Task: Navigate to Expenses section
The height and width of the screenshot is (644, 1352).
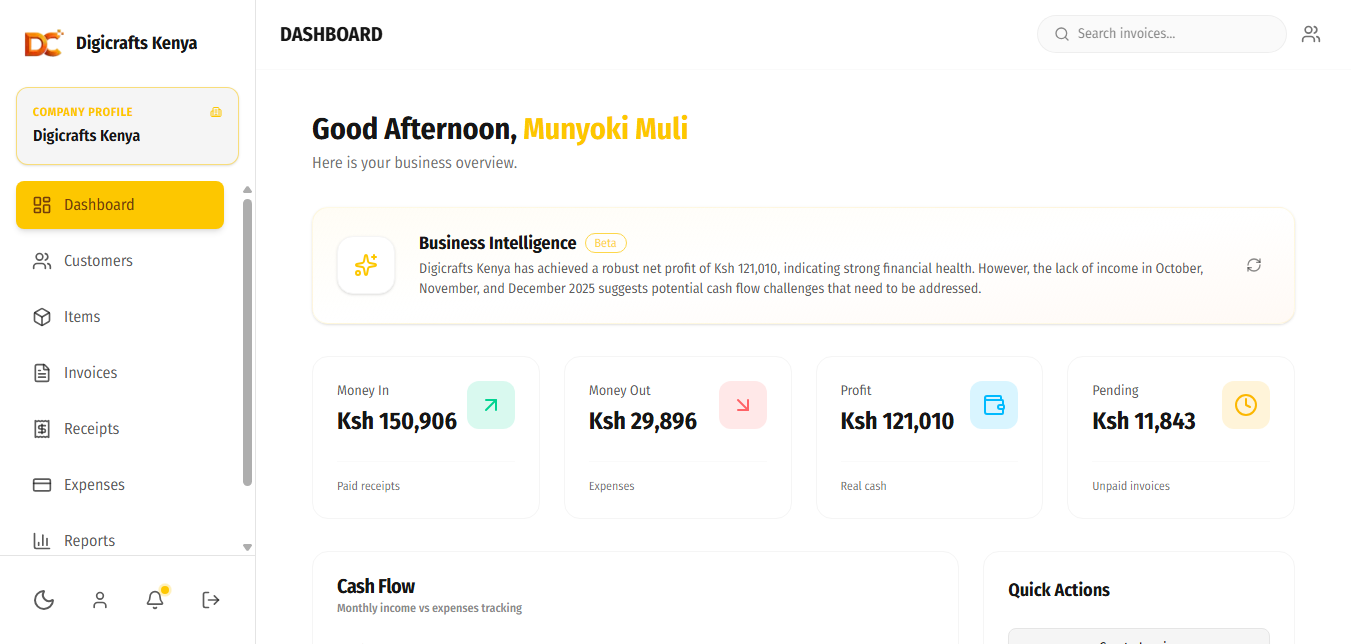Action: (120, 485)
